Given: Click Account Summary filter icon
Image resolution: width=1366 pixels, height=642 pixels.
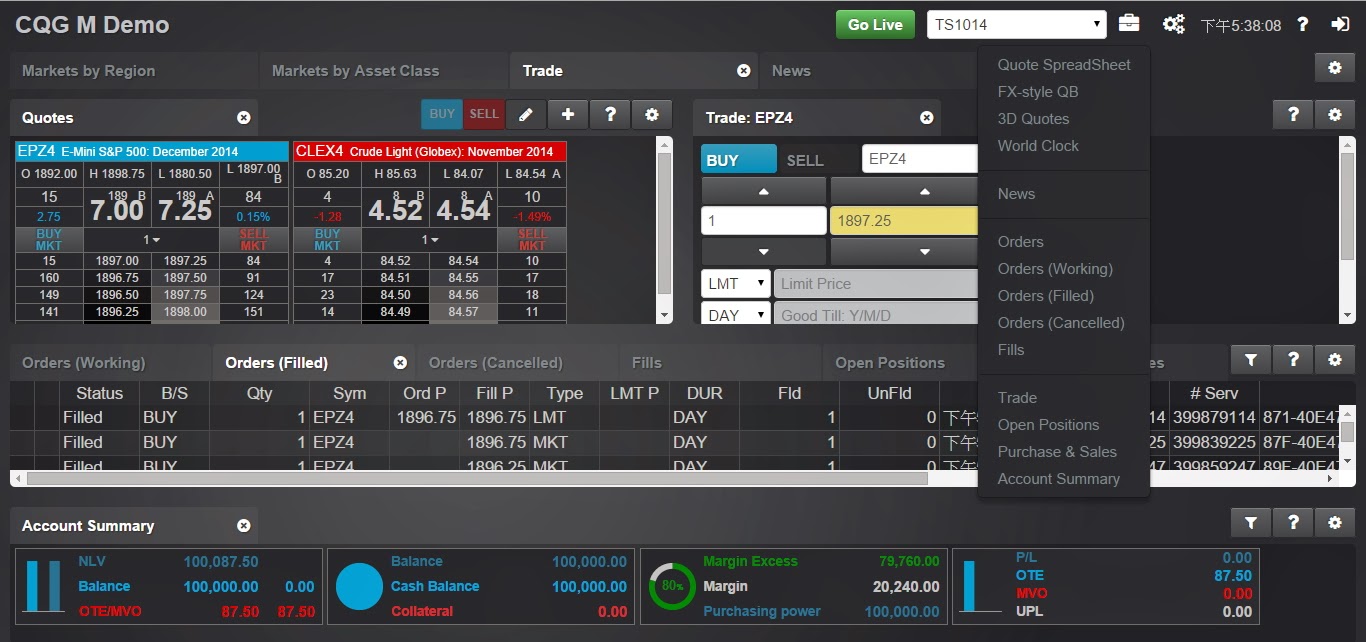Looking at the screenshot, I should point(1250,523).
